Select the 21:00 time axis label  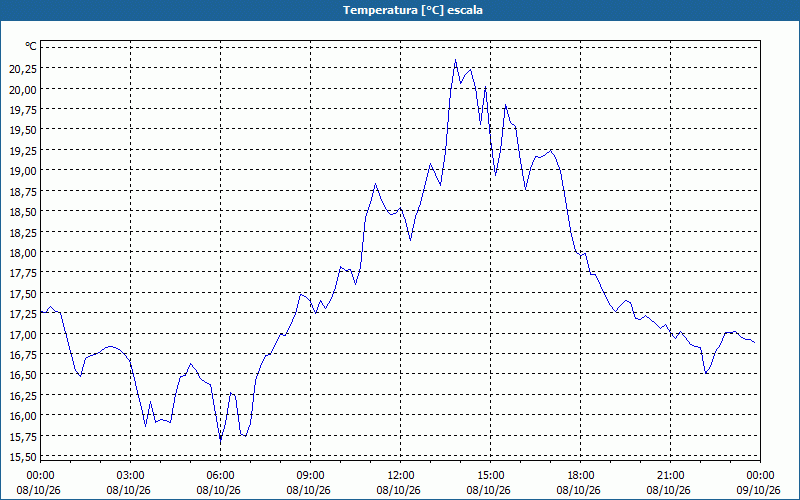point(670,476)
